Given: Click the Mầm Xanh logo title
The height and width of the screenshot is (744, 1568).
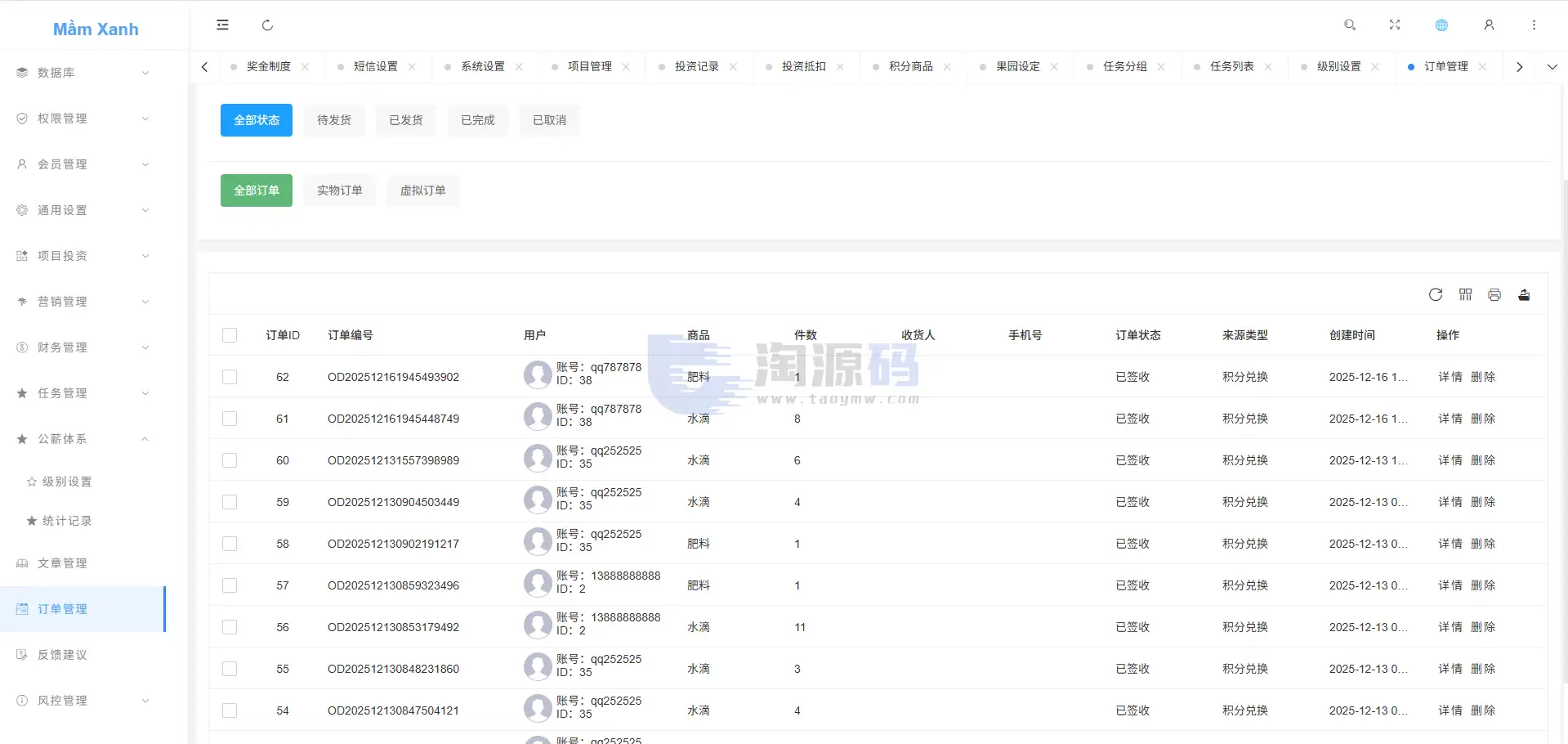Looking at the screenshot, I should click(x=96, y=29).
